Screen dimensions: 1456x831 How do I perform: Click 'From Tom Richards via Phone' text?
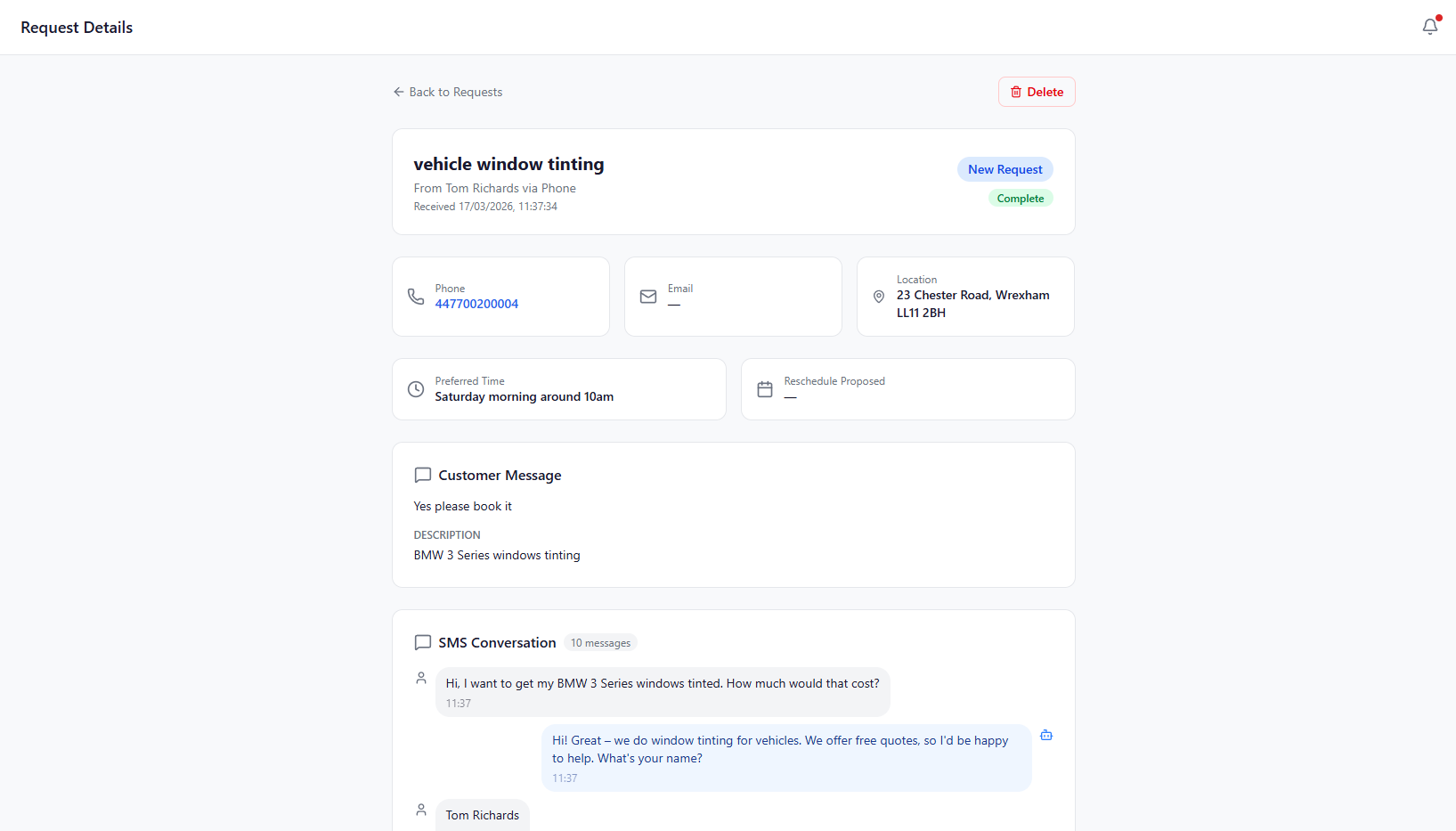(494, 188)
